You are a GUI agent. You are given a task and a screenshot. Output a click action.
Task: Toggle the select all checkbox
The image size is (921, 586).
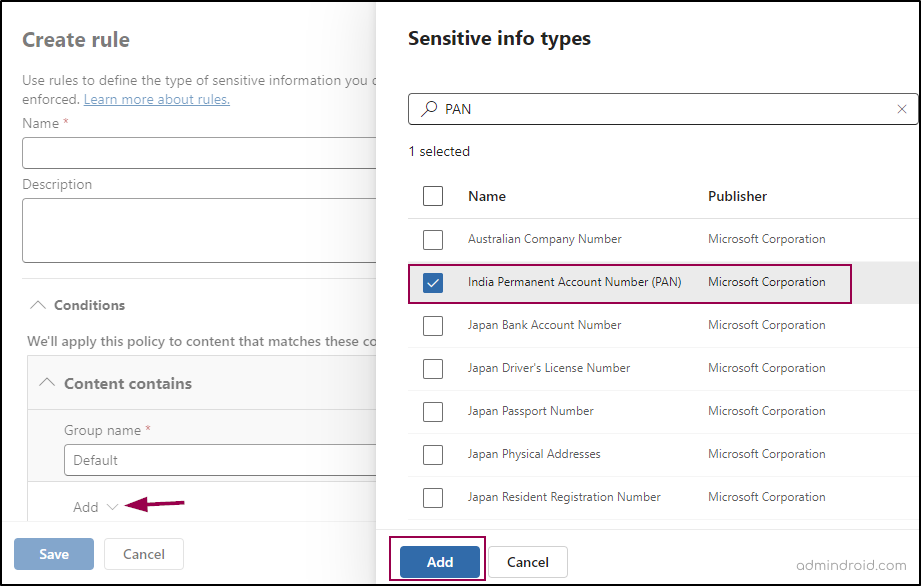pos(433,196)
